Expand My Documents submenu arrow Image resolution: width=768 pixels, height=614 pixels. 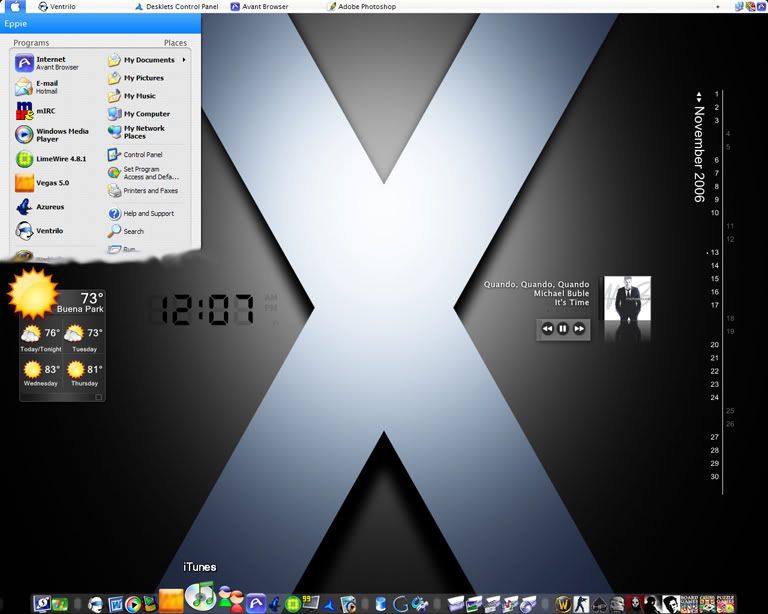click(x=184, y=60)
